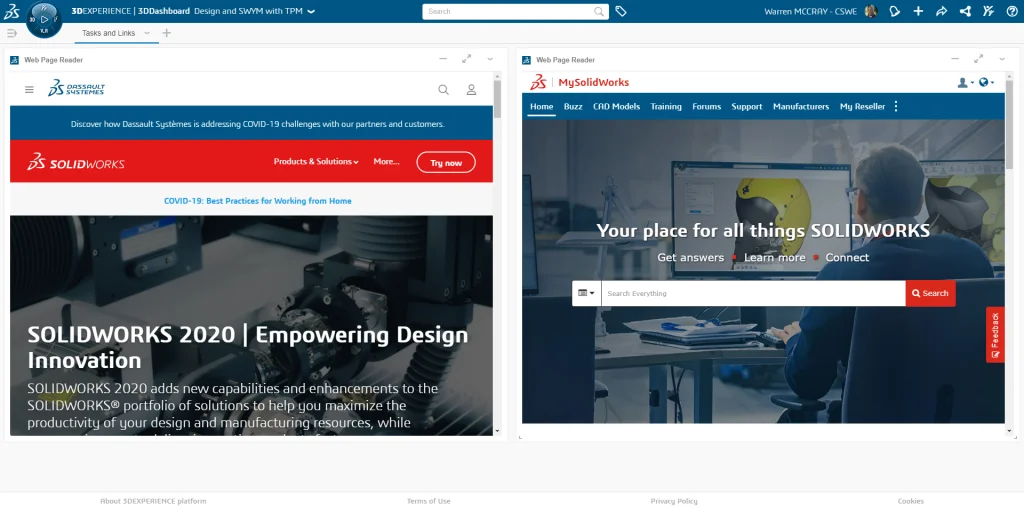Click the Search Everything input field
Image resolution: width=1024 pixels, height=511 pixels.
tap(753, 293)
